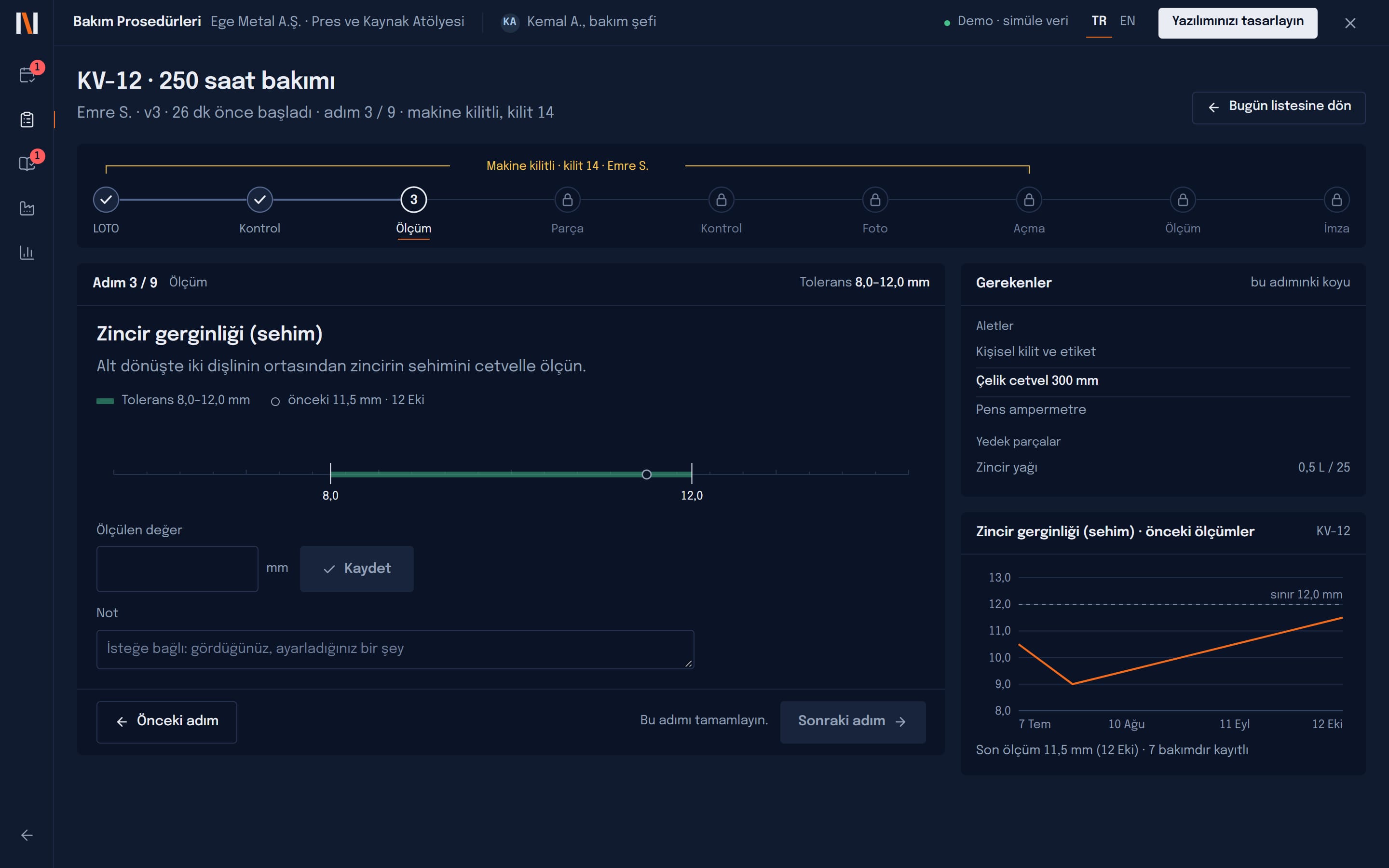Click the locked second Kontrol step icon

coord(722,200)
